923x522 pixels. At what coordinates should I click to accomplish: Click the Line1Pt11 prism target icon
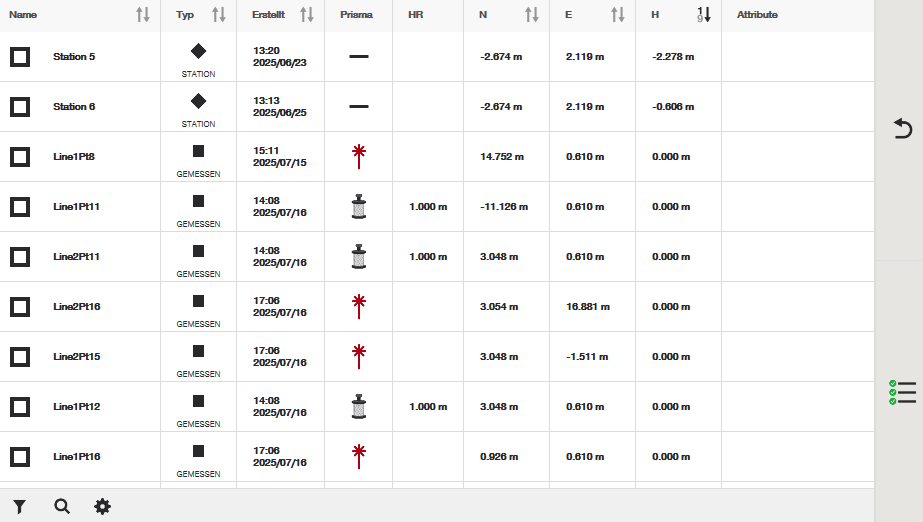point(359,207)
